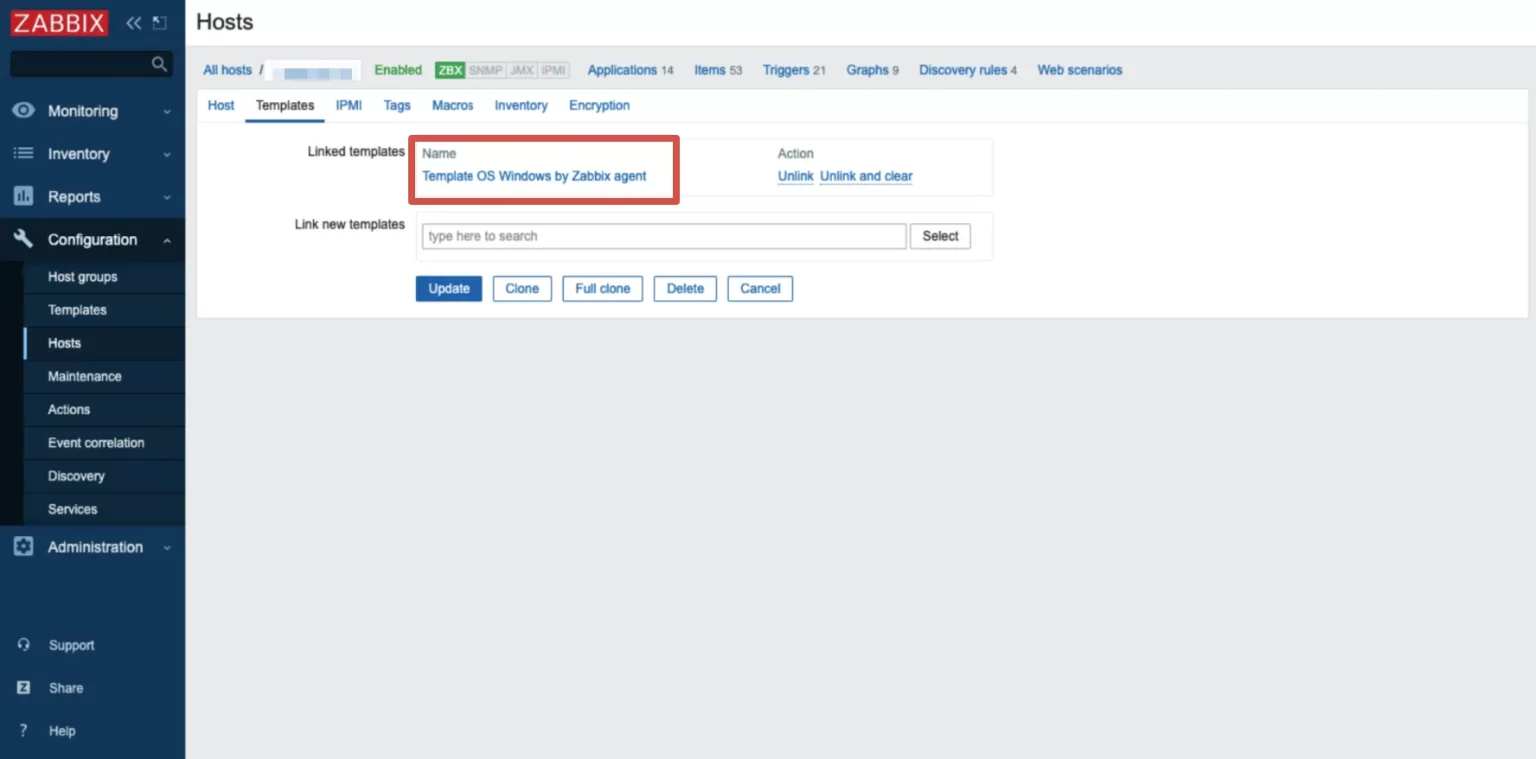Click the sidebar search magnifier icon

(158, 64)
